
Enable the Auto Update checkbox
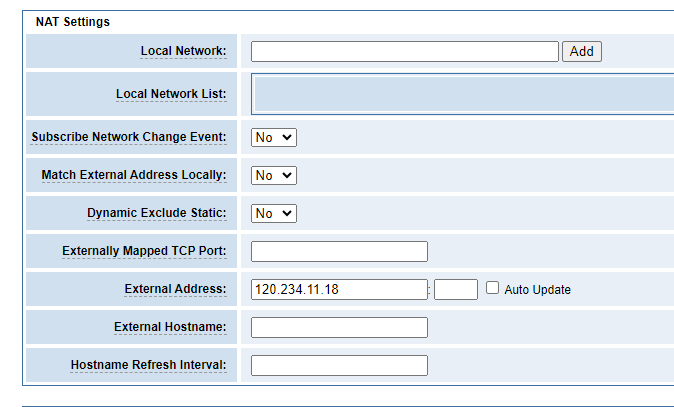tap(492, 288)
